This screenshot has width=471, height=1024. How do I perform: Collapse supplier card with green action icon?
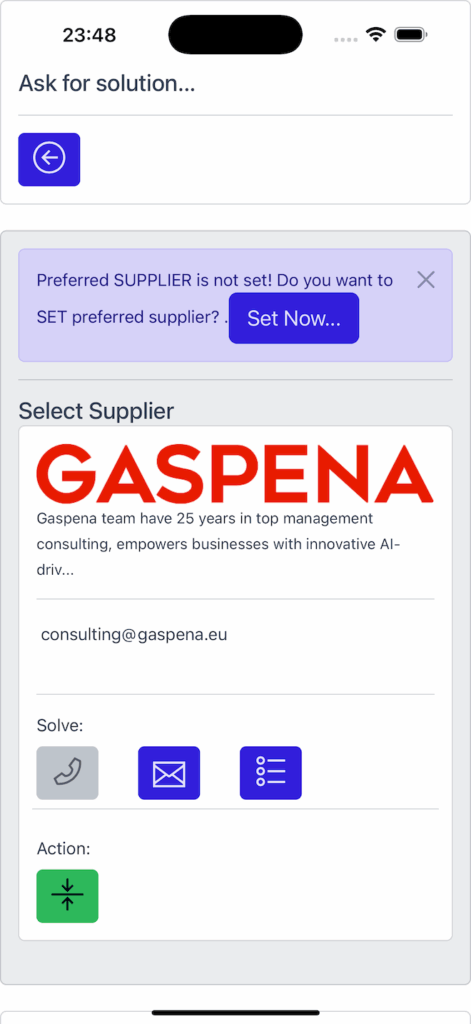tap(67, 896)
